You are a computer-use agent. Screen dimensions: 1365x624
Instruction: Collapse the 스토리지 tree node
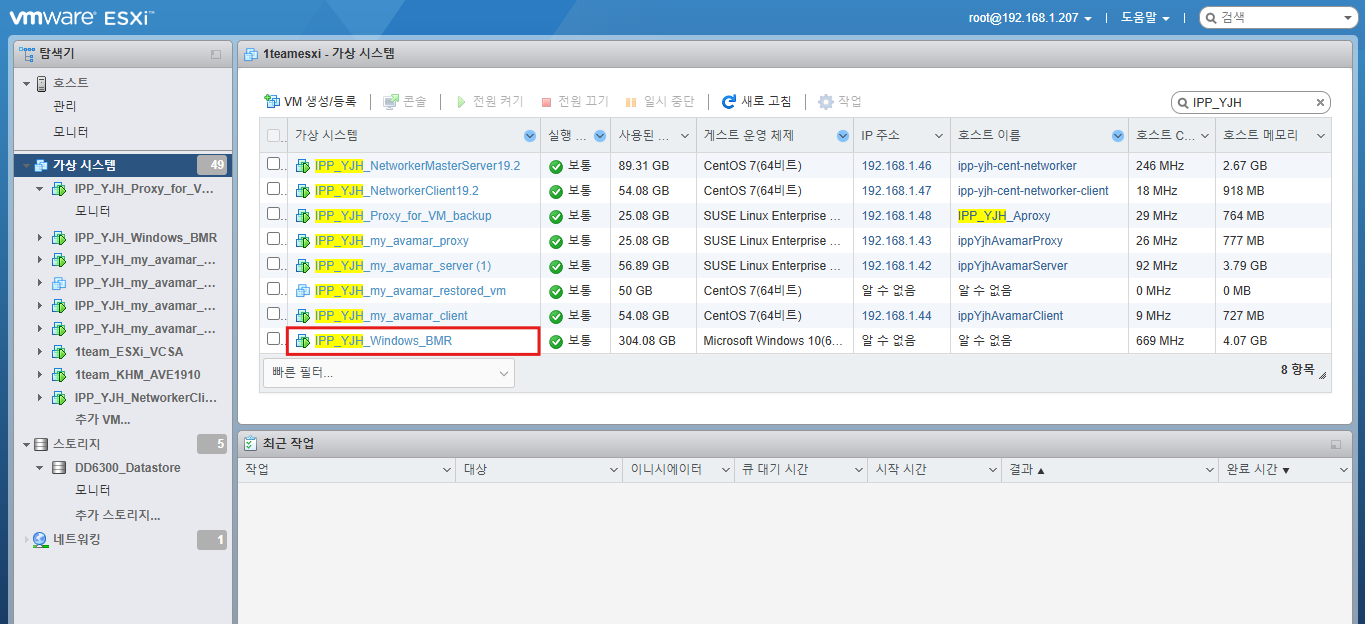click(26, 444)
